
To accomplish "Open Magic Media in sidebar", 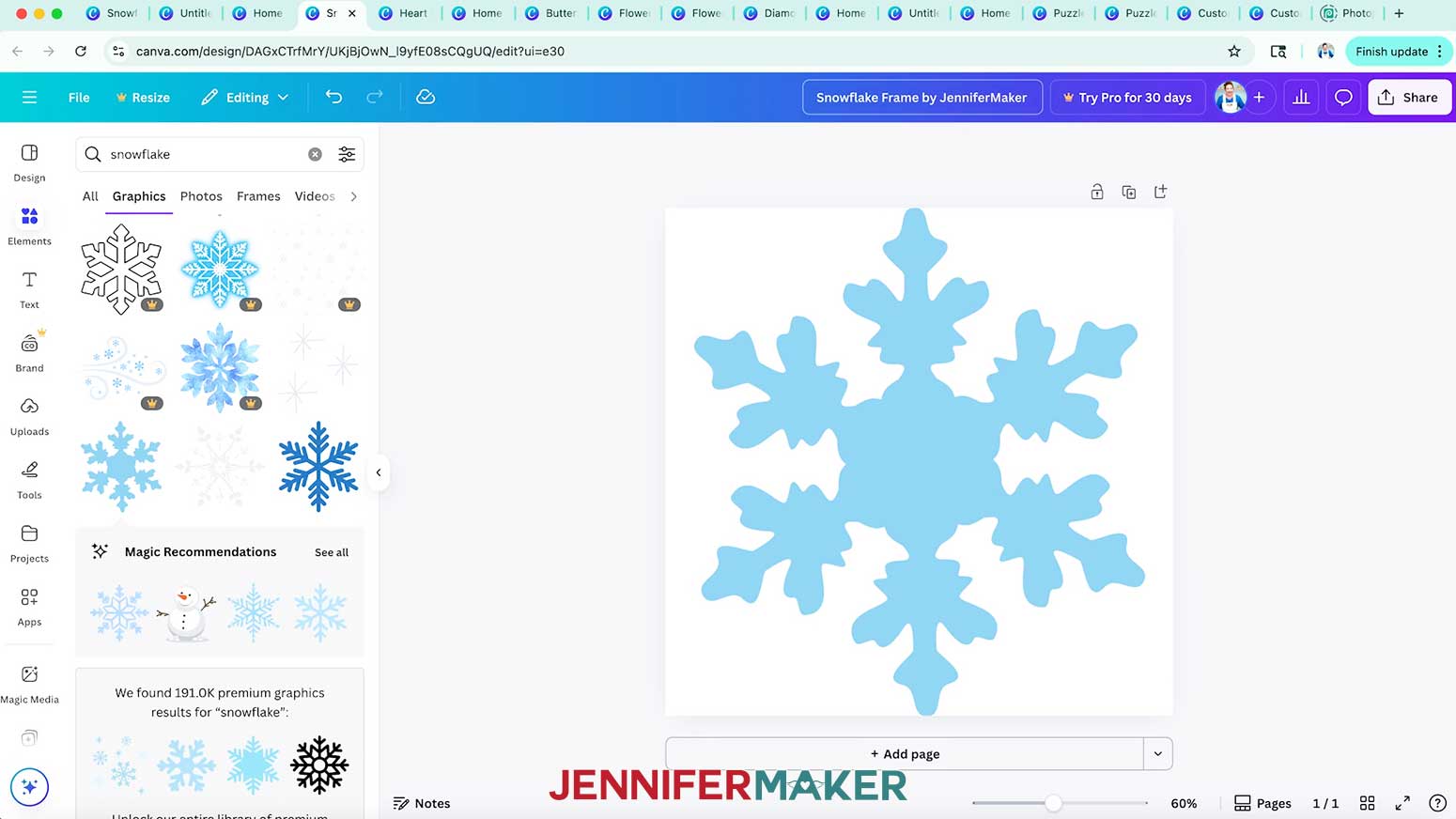I will coord(29,685).
